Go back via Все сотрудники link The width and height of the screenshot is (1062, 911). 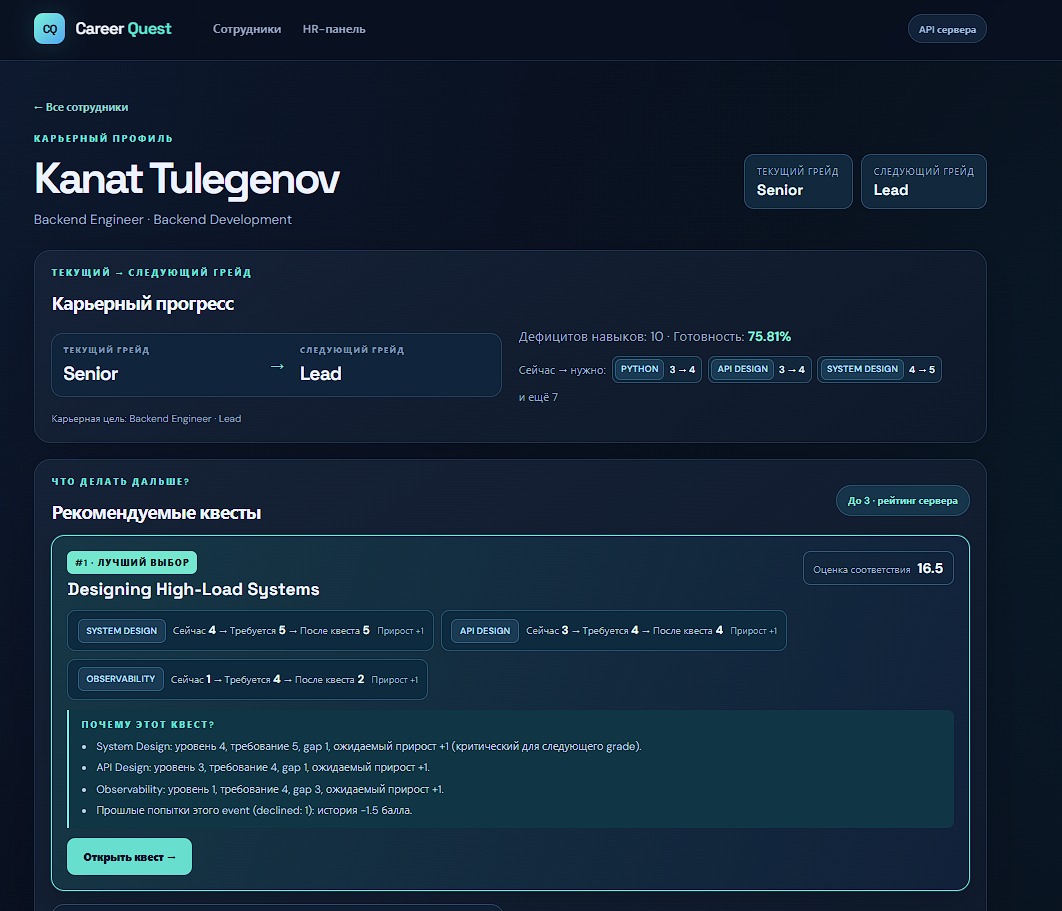point(81,107)
